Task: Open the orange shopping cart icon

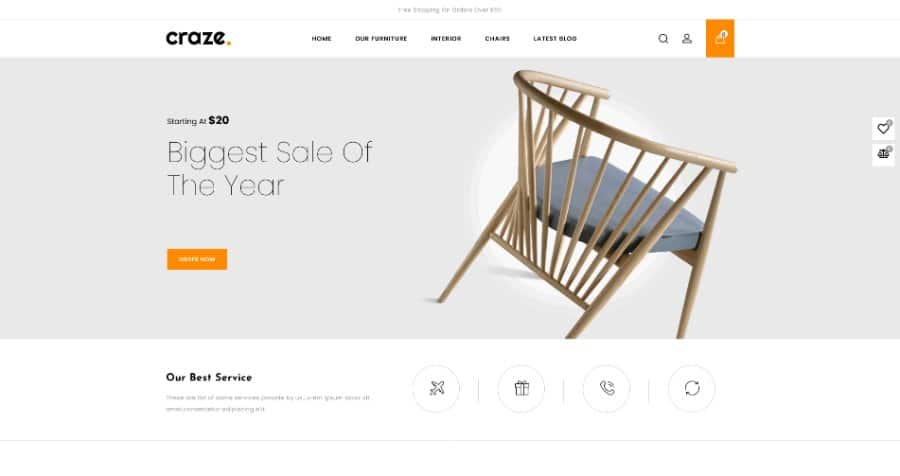Action: tap(720, 38)
